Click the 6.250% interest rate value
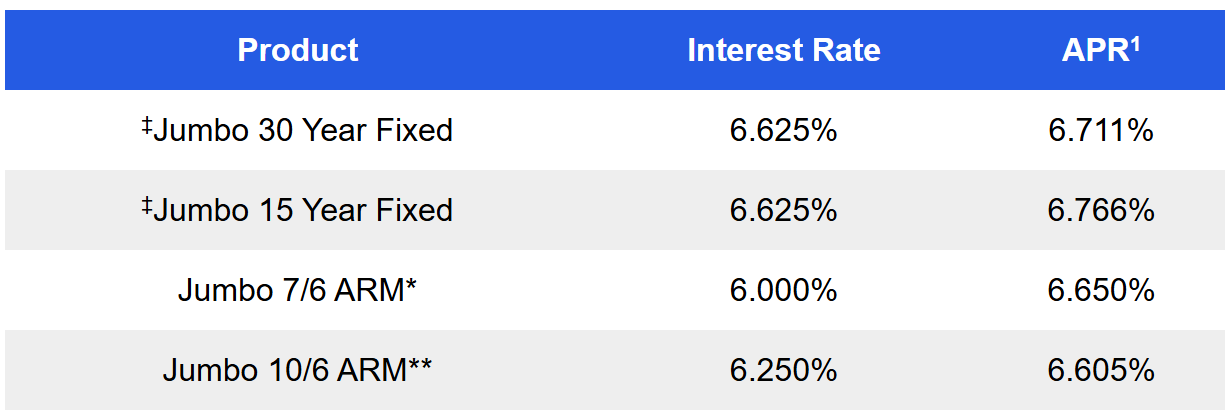This screenshot has width=1228, height=415. [784, 370]
